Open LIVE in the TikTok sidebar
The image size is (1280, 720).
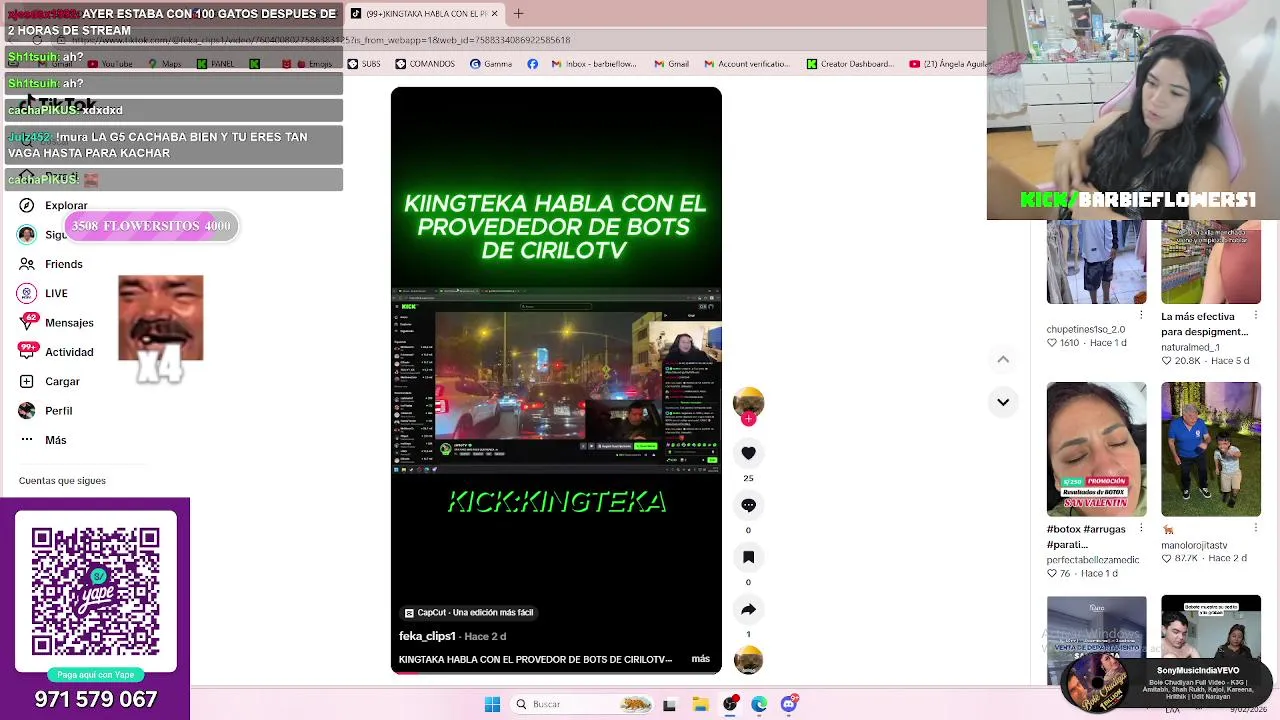[x=42, y=293]
